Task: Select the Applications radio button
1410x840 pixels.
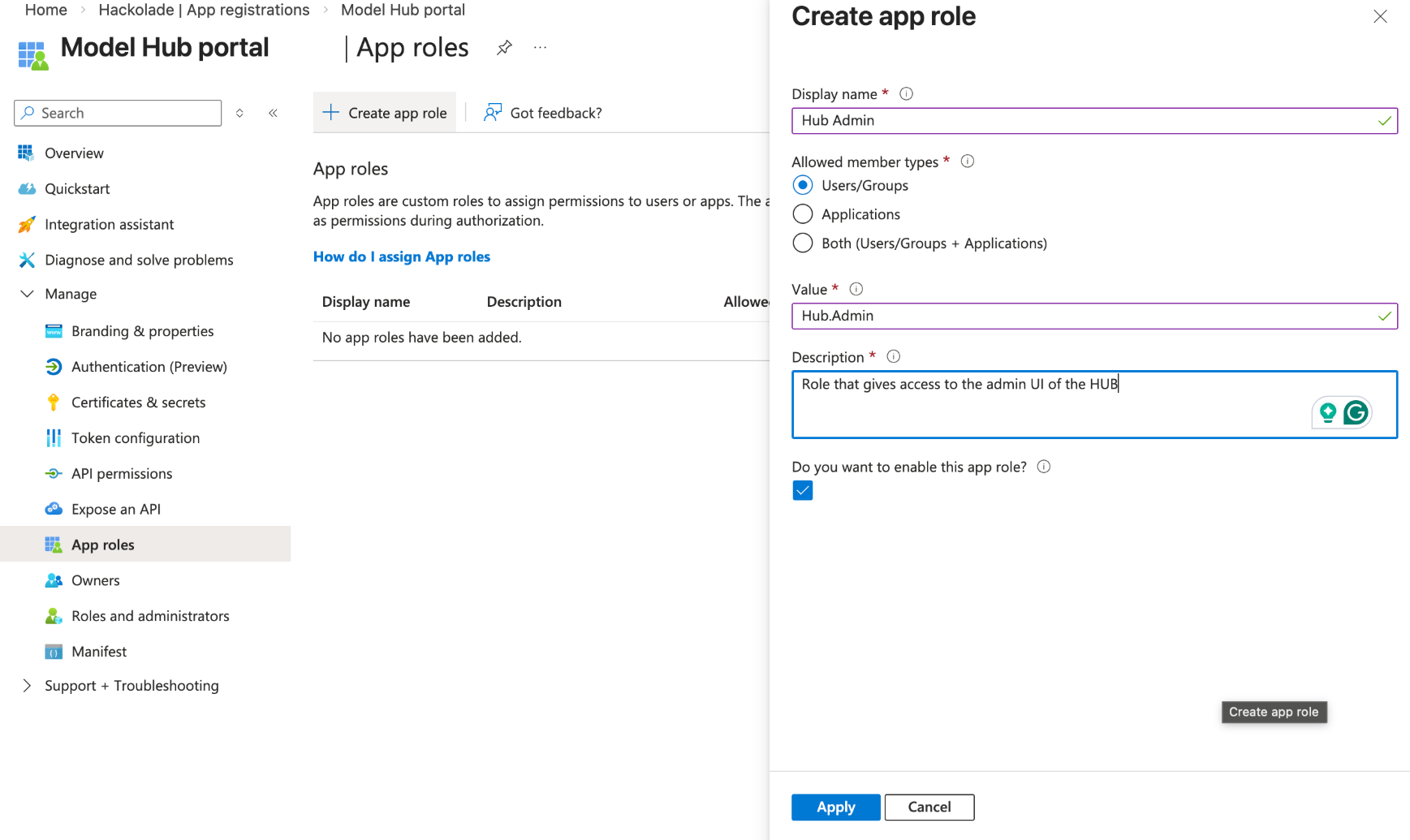Action: (x=803, y=214)
